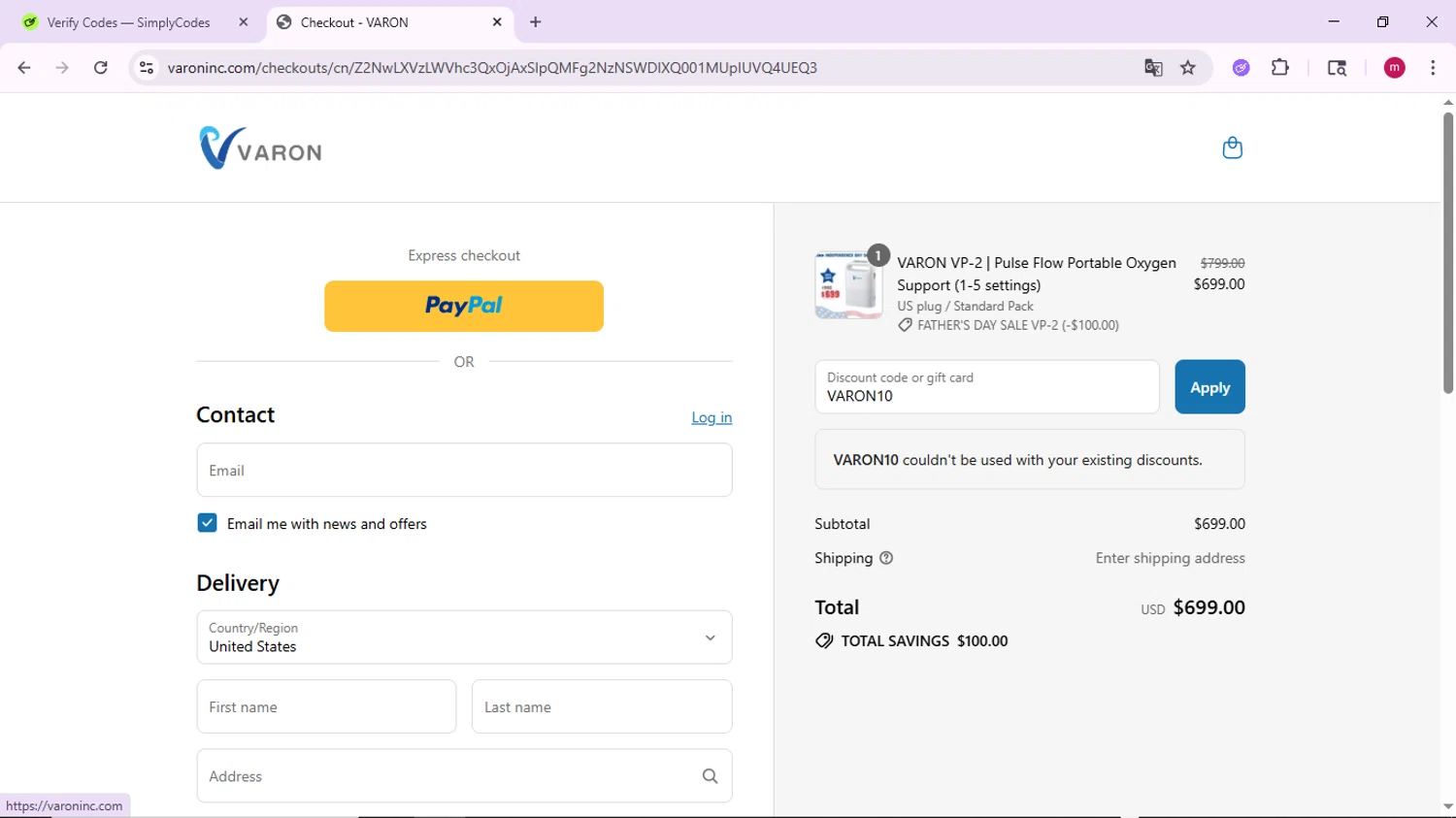Viewport: 1456px width, 818px height.
Task: Focus the Email input field
Action: (464, 471)
